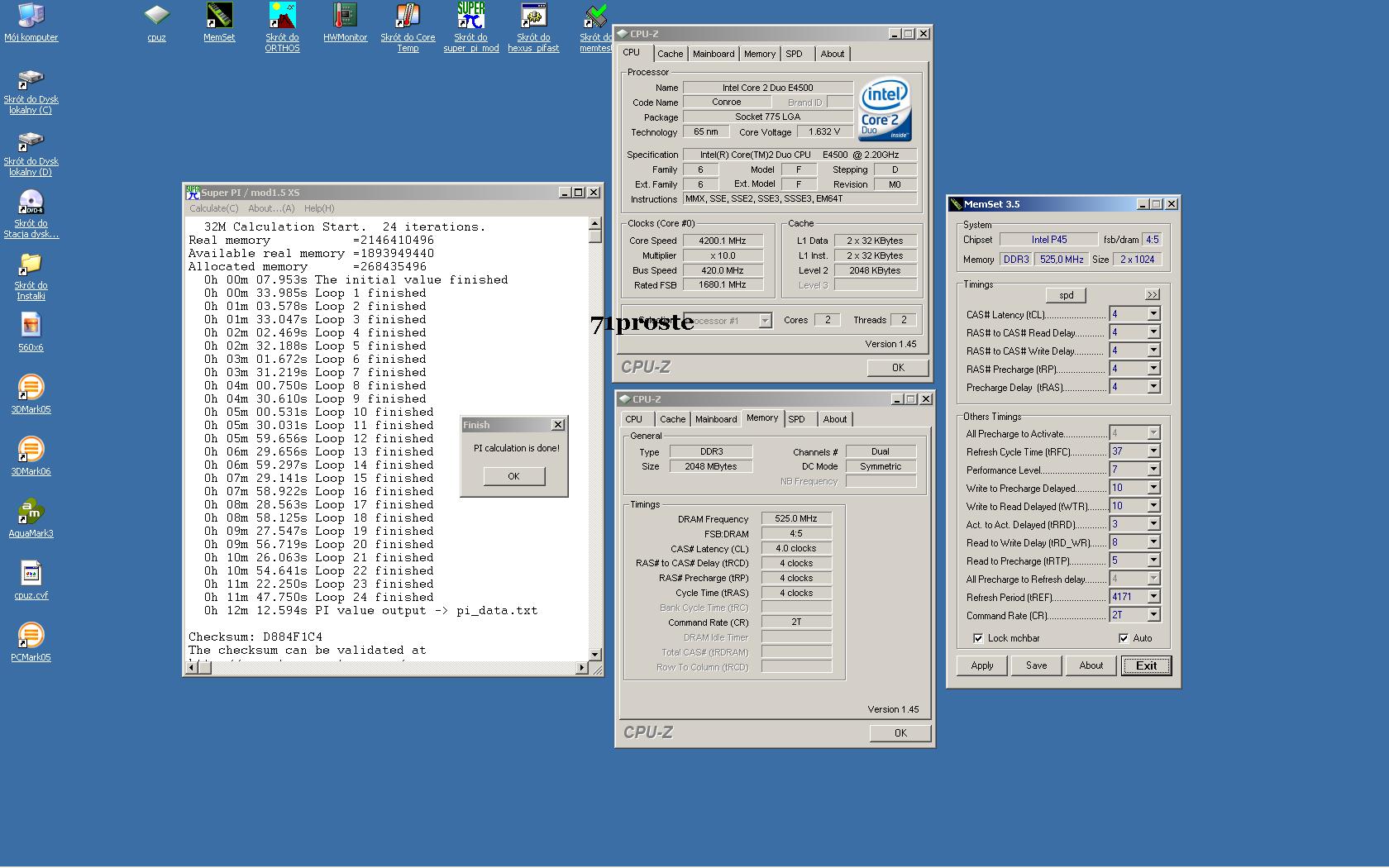Switch to Cache tab in top CPU-Z

671,54
